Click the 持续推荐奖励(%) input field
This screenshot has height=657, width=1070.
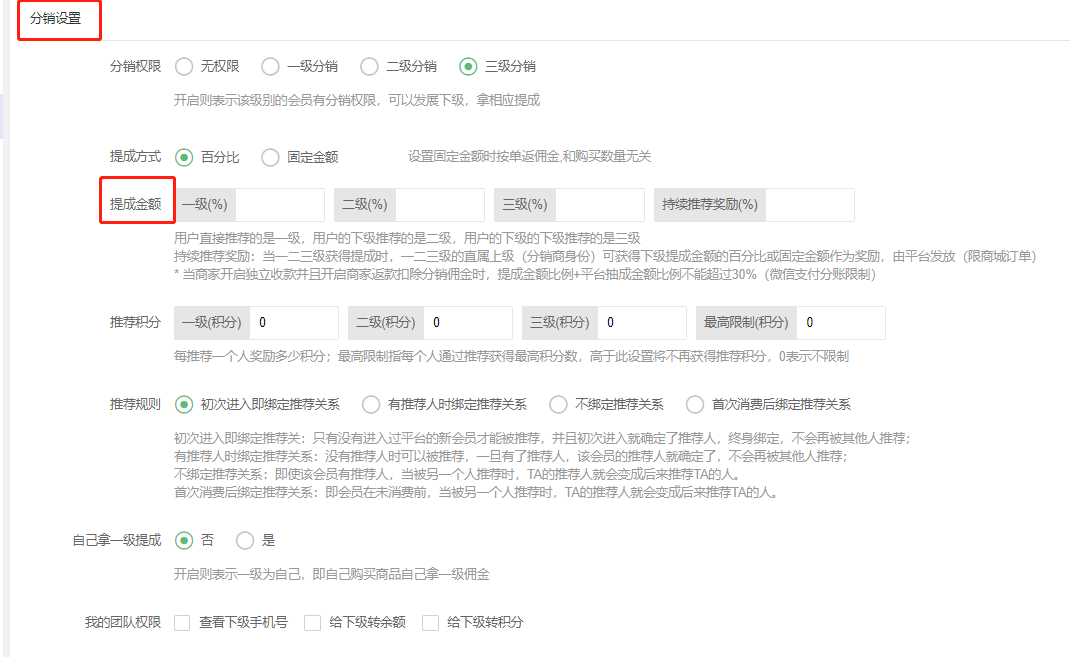click(x=809, y=205)
